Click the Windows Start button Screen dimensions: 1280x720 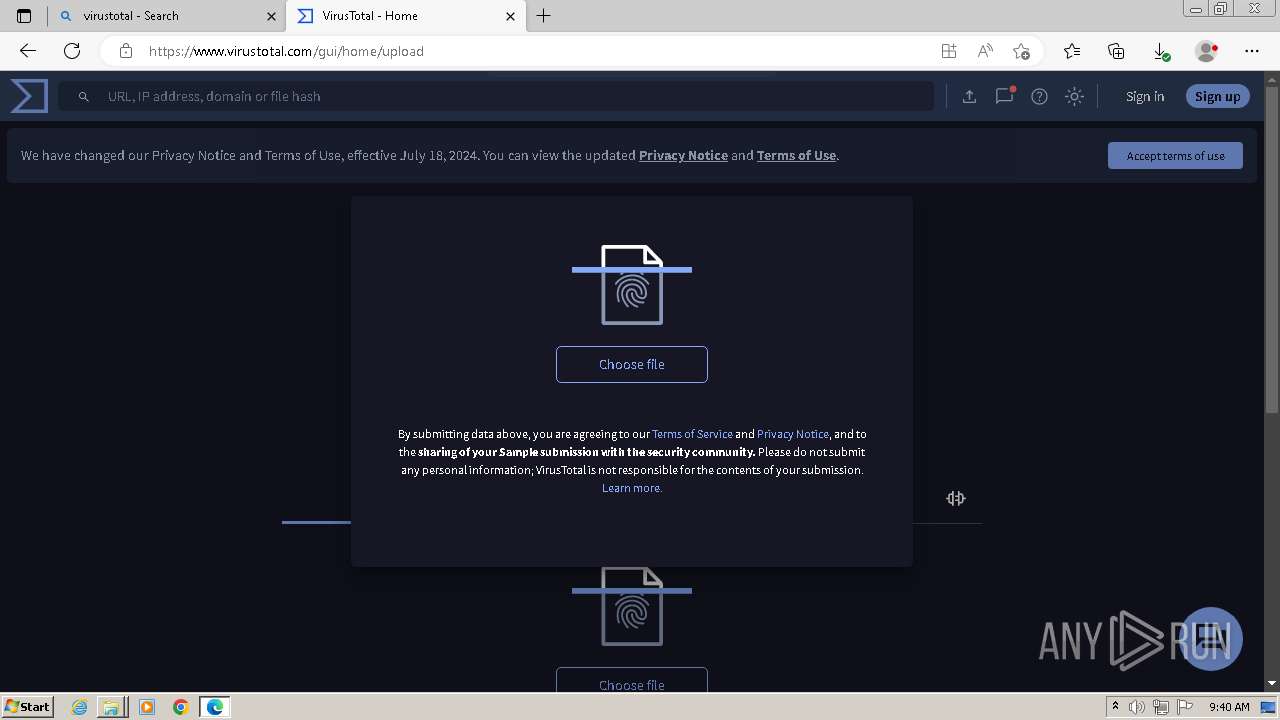(28, 706)
